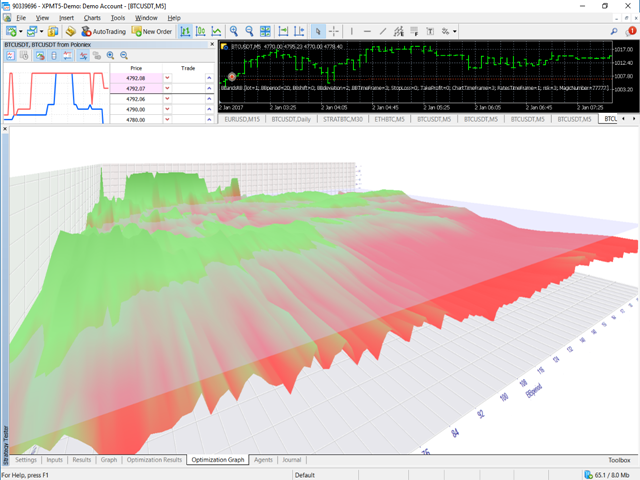
Task: Select the 4792.07 price cell
Action: pos(136,88)
